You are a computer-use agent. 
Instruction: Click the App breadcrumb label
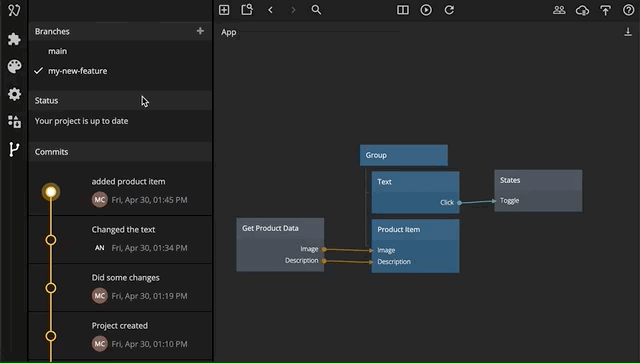point(229,32)
